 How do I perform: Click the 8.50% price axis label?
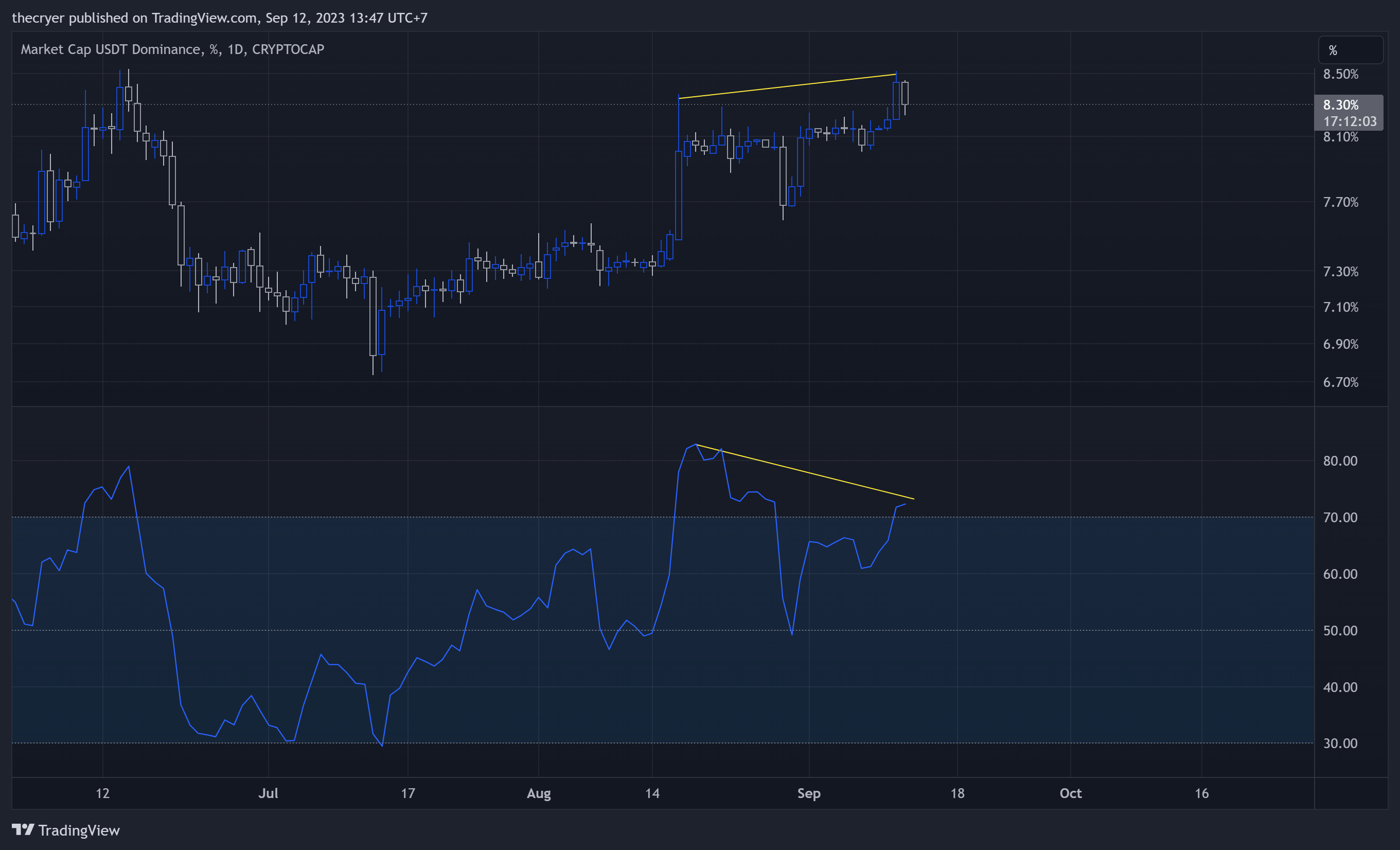(x=1340, y=75)
